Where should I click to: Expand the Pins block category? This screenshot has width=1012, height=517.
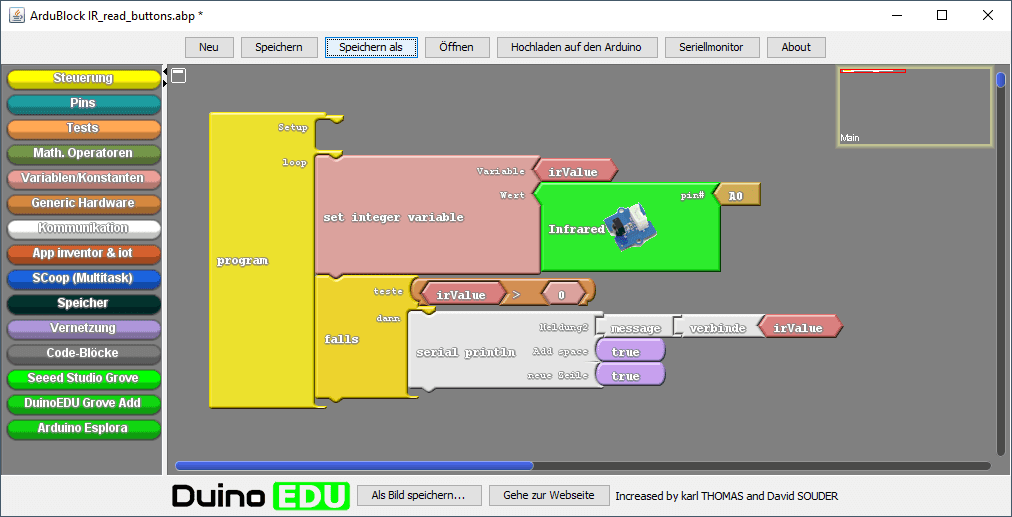point(83,103)
